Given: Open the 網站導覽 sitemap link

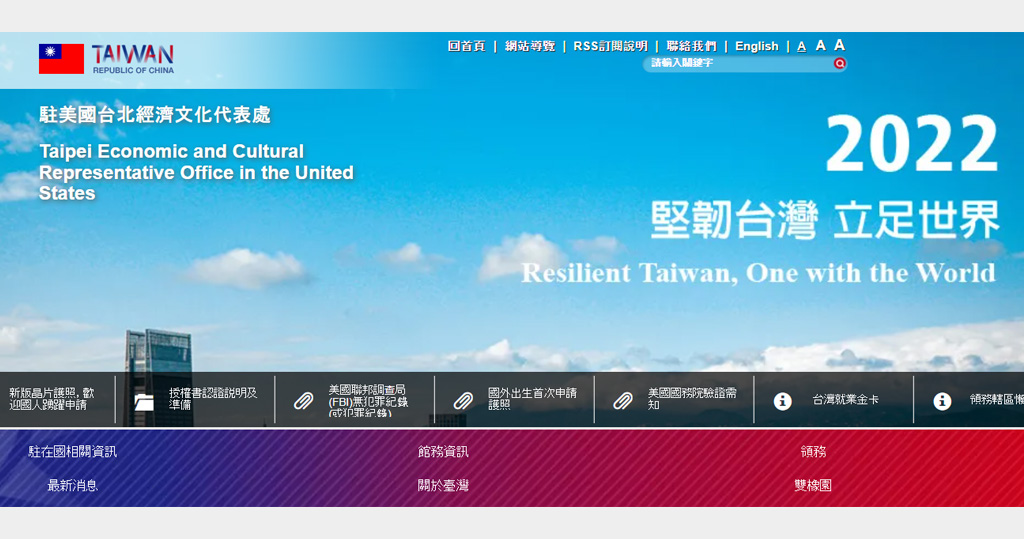Looking at the screenshot, I should (x=530, y=46).
